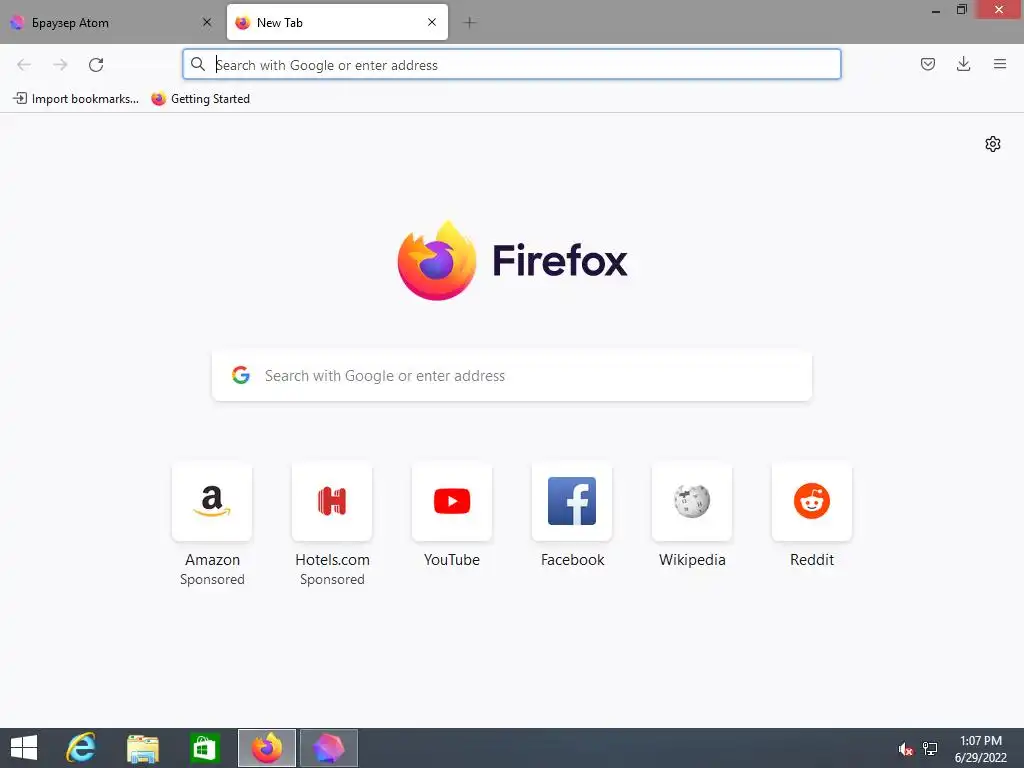The image size is (1024, 768).
Task: Open the network tray icon
Action: [930, 748]
